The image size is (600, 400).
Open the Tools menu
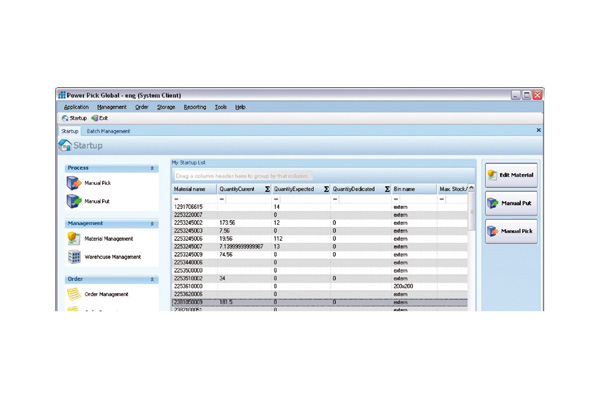tap(220, 107)
